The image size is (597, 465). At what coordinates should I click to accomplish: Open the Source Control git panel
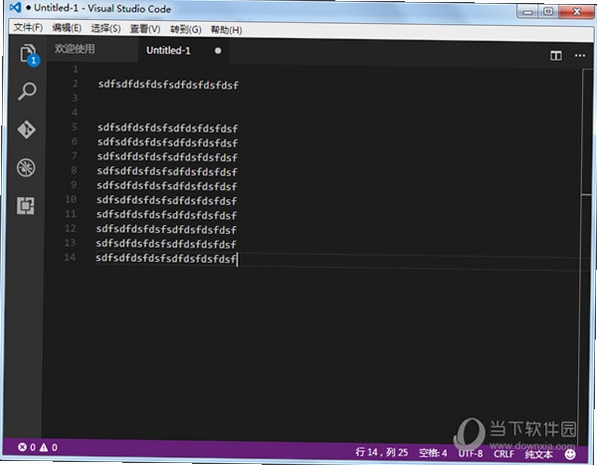(26, 129)
